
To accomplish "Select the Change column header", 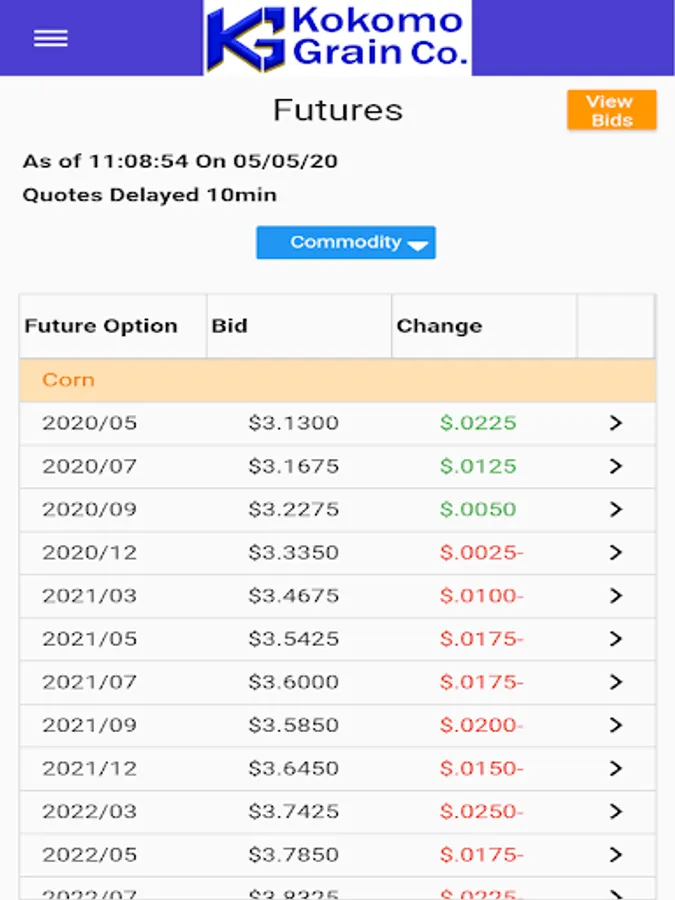I will pos(439,326).
